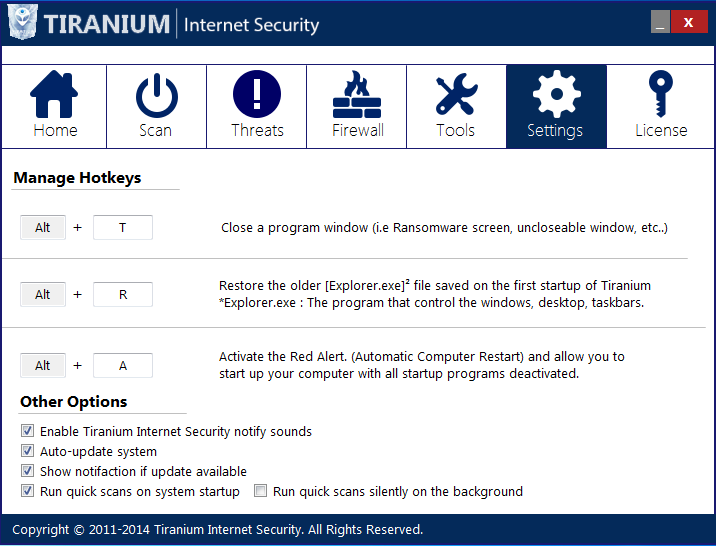The width and height of the screenshot is (716, 546).
Task: Uncheck Run quick scans on system startup
Action: coord(27,491)
